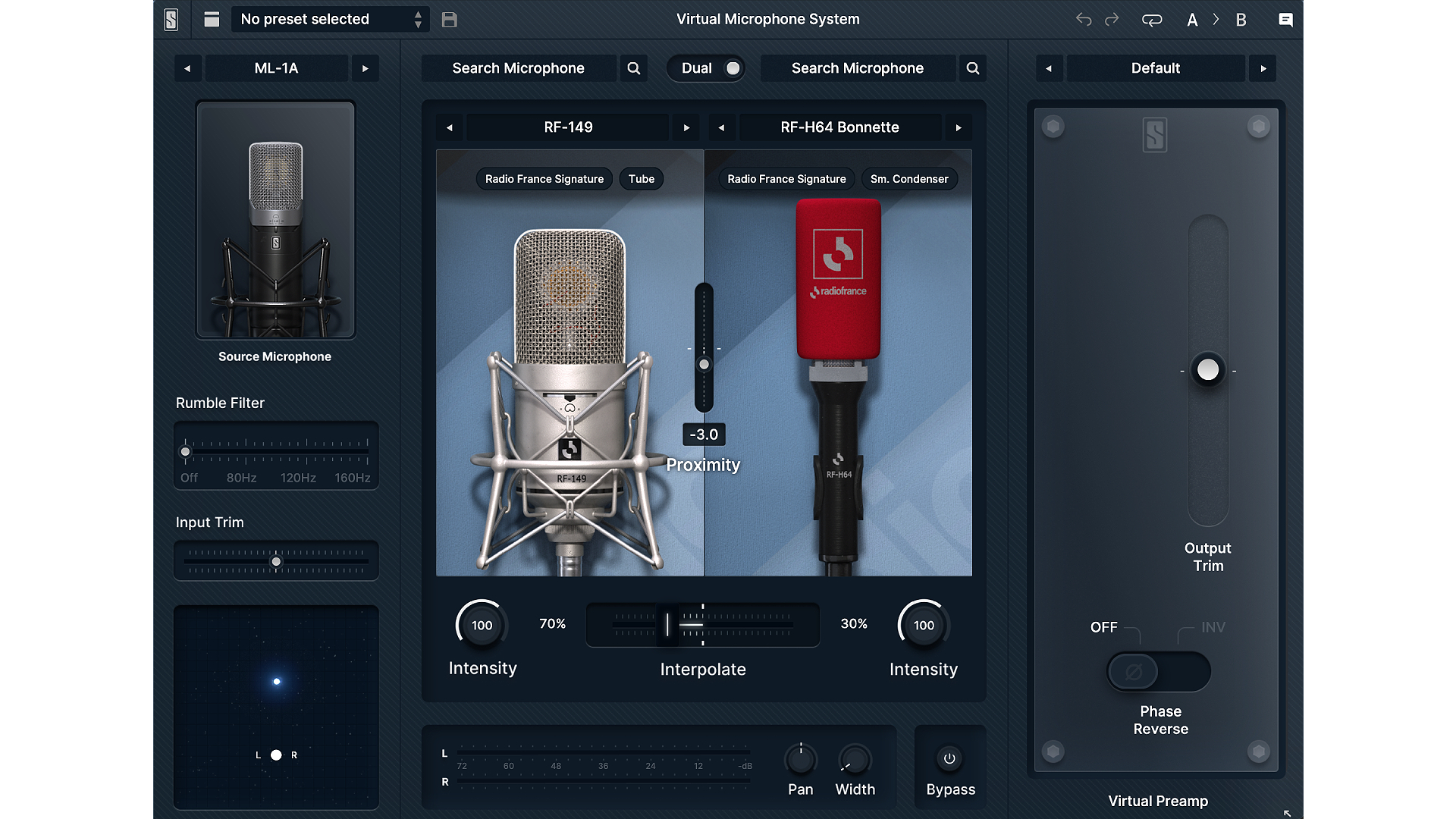Select next mic after RF-H64 Bonnette
The height and width of the screenshot is (819, 1456).
pos(959,127)
